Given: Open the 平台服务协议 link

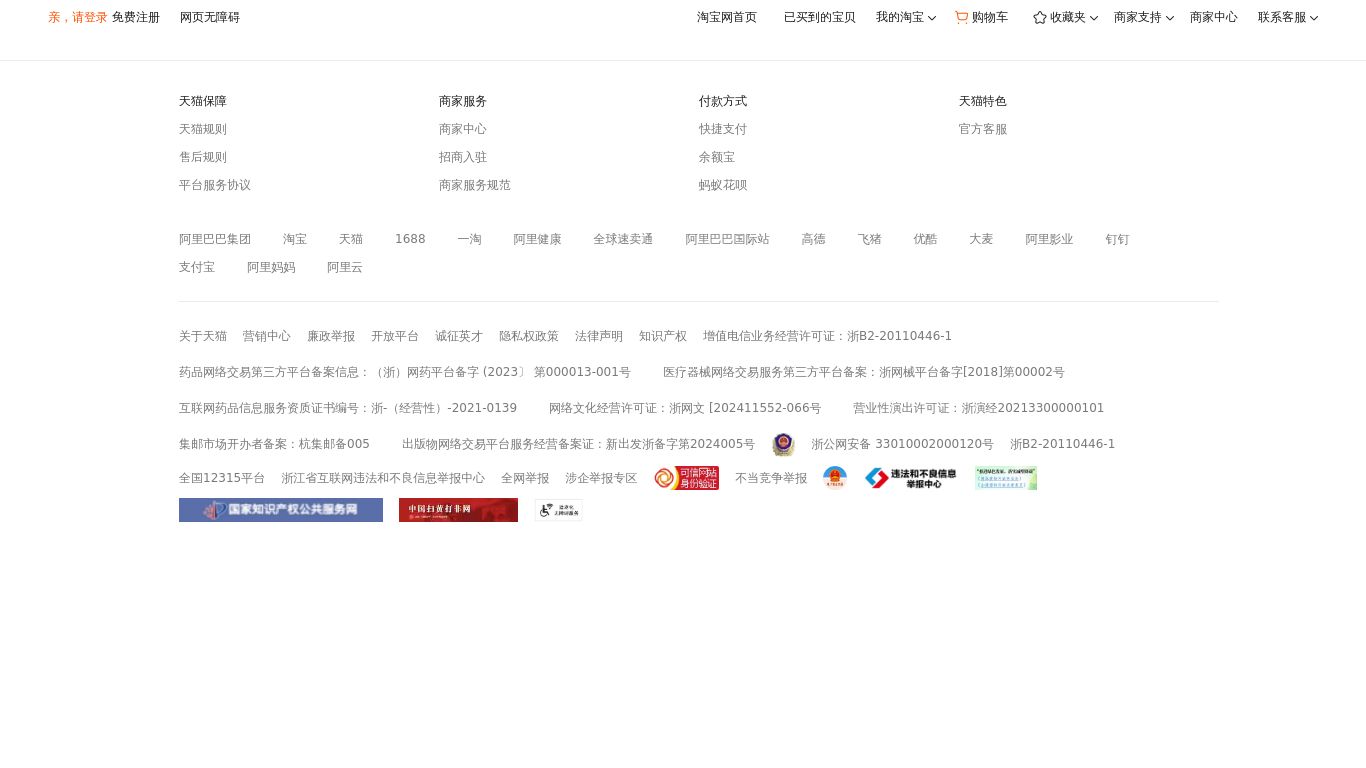Looking at the screenshot, I should [215, 185].
